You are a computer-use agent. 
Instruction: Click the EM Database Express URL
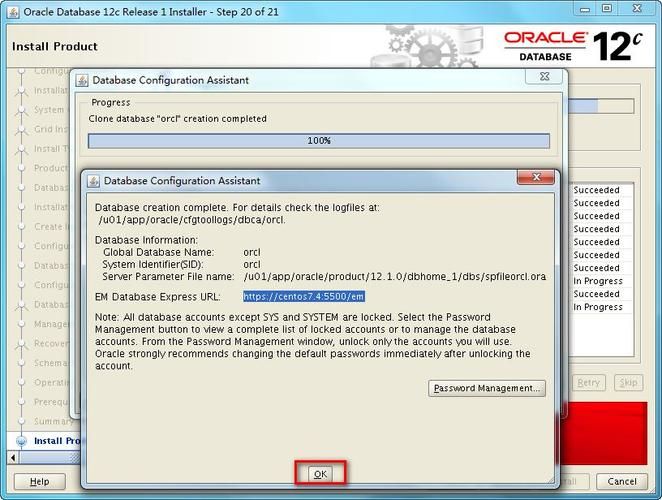[x=304, y=296]
